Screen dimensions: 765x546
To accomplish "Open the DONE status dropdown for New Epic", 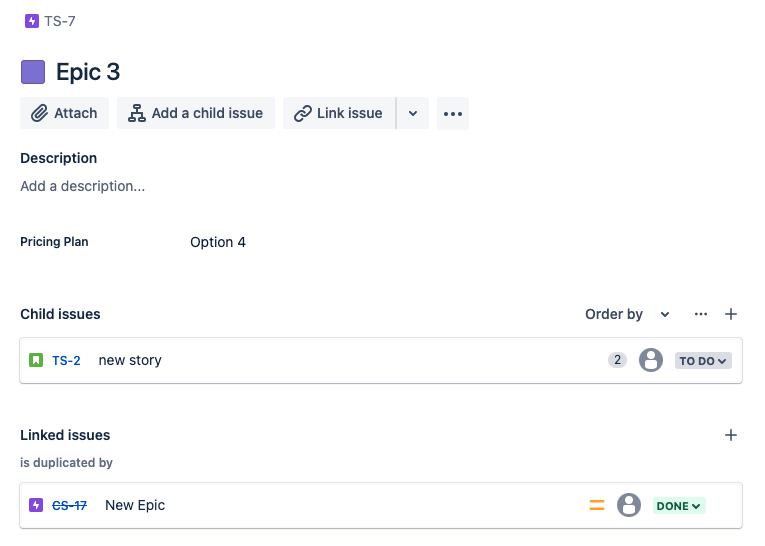I will (x=679, y=506).
